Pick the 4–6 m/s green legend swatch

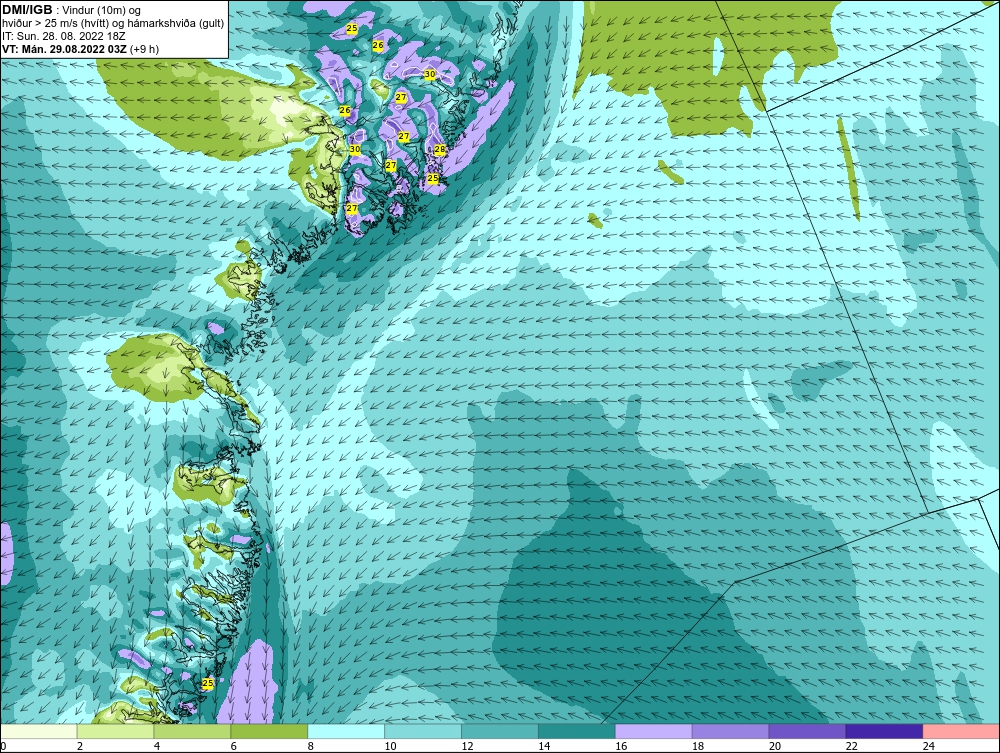(x=193, y=731)
